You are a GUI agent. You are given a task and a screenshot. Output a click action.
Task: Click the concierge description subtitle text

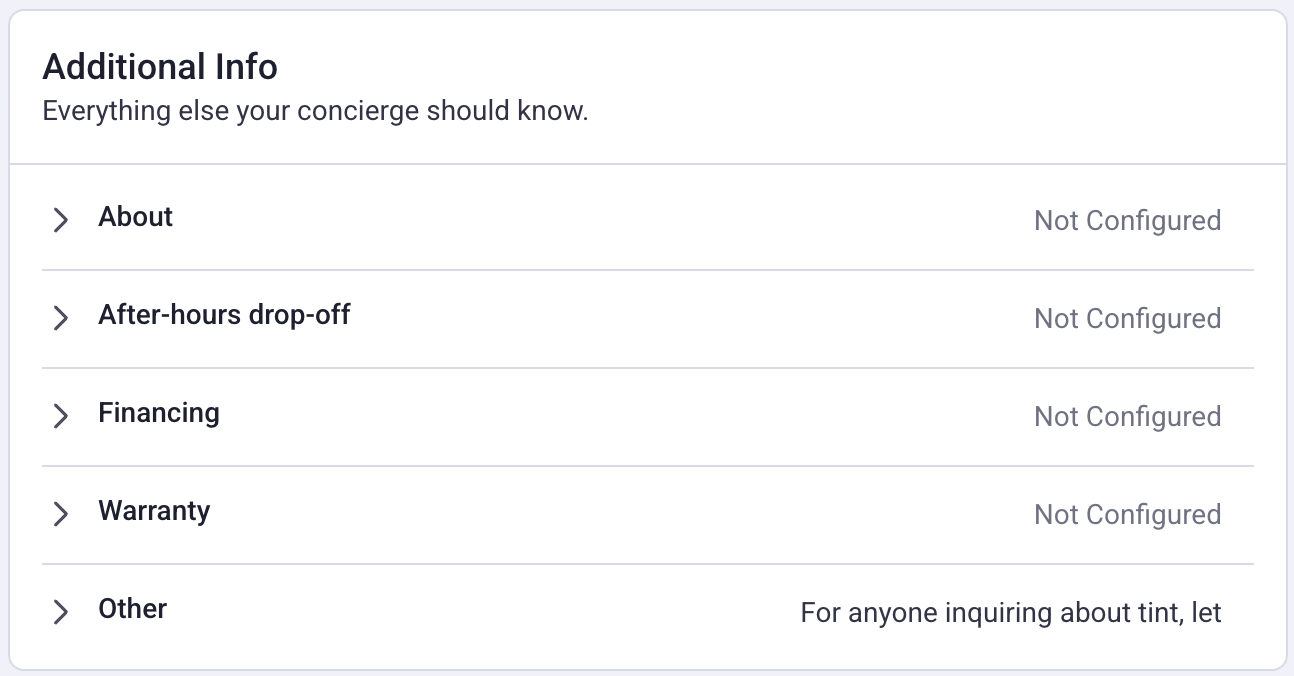tap(315, 111)
